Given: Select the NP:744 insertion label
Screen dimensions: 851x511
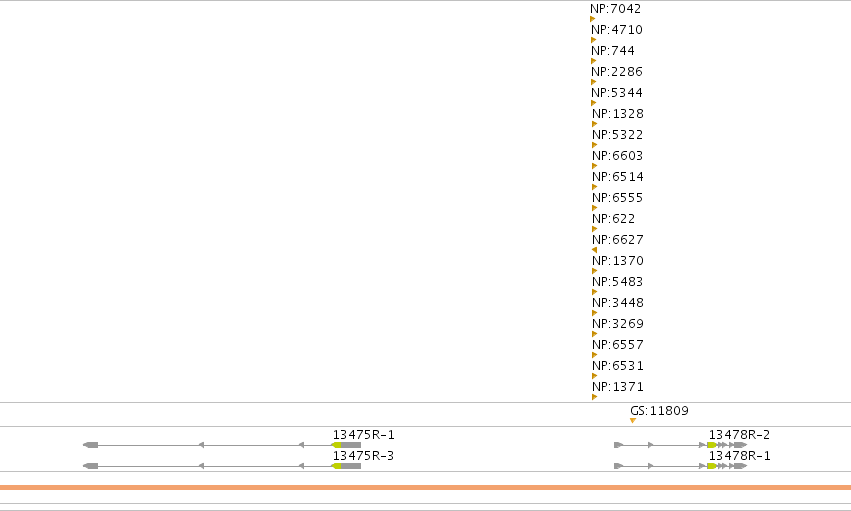Looking at the screenshot, I should point(613,51).
